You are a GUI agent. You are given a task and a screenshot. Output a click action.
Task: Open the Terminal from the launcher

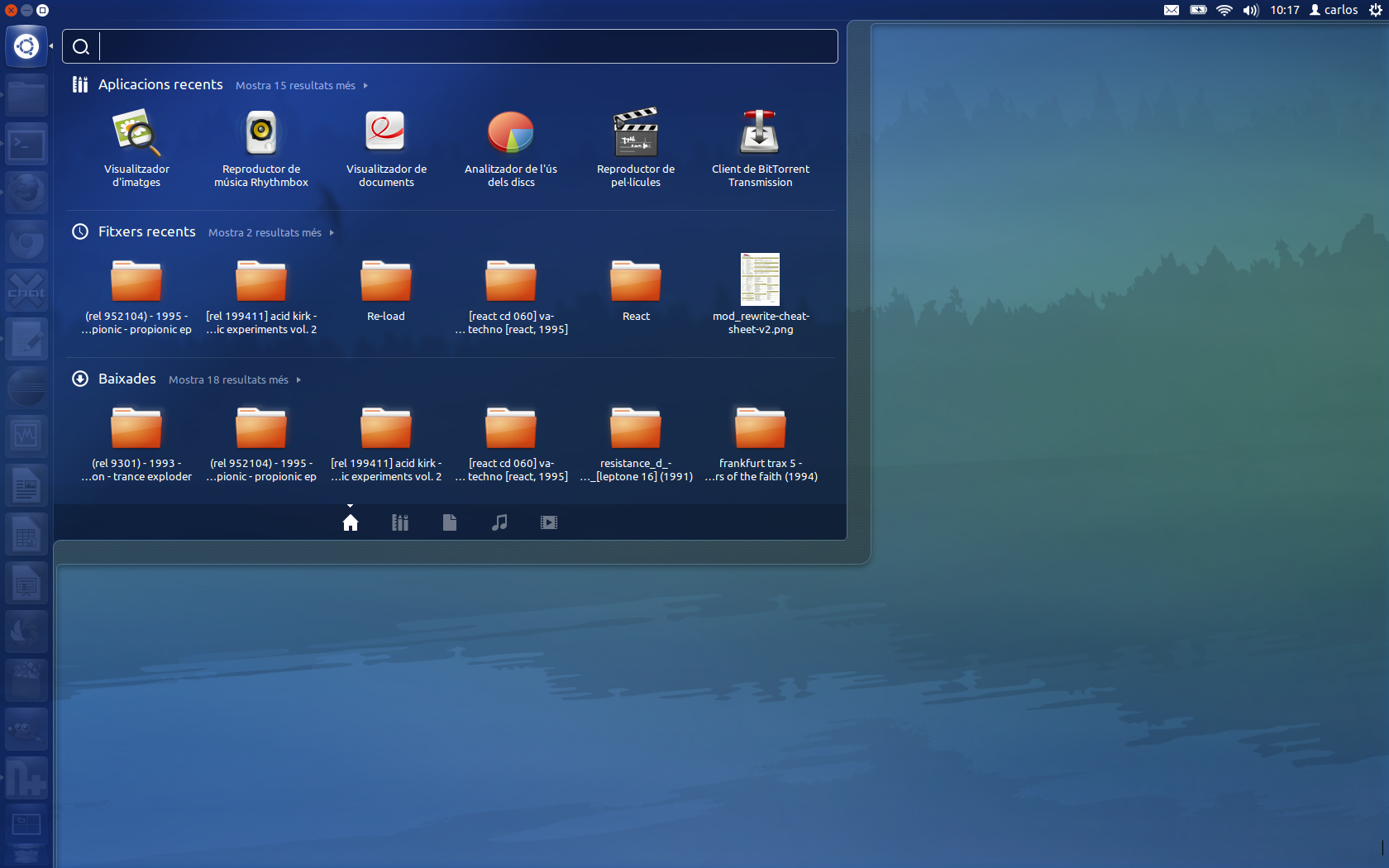click(x=26, y=144)
